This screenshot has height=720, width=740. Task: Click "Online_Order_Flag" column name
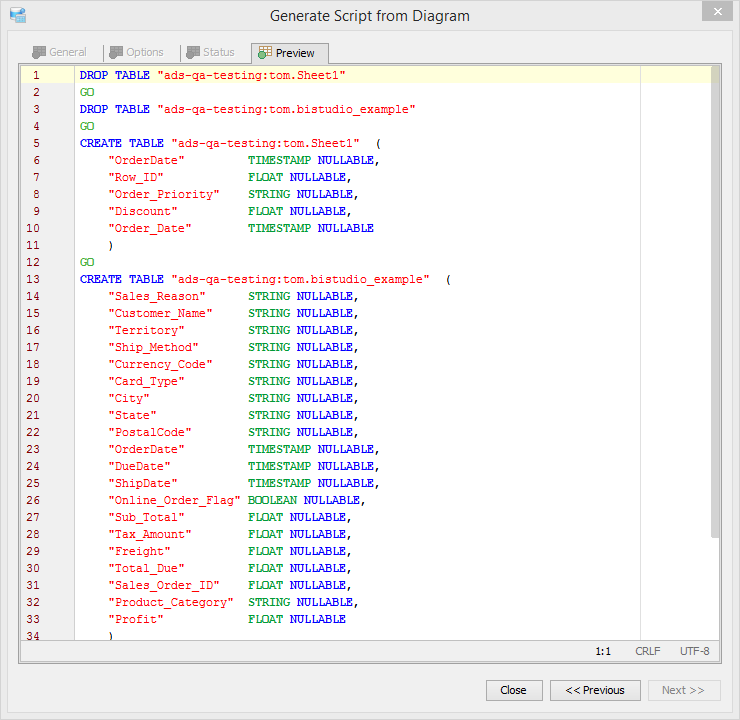pyautogui.click(x=174, y=500)
